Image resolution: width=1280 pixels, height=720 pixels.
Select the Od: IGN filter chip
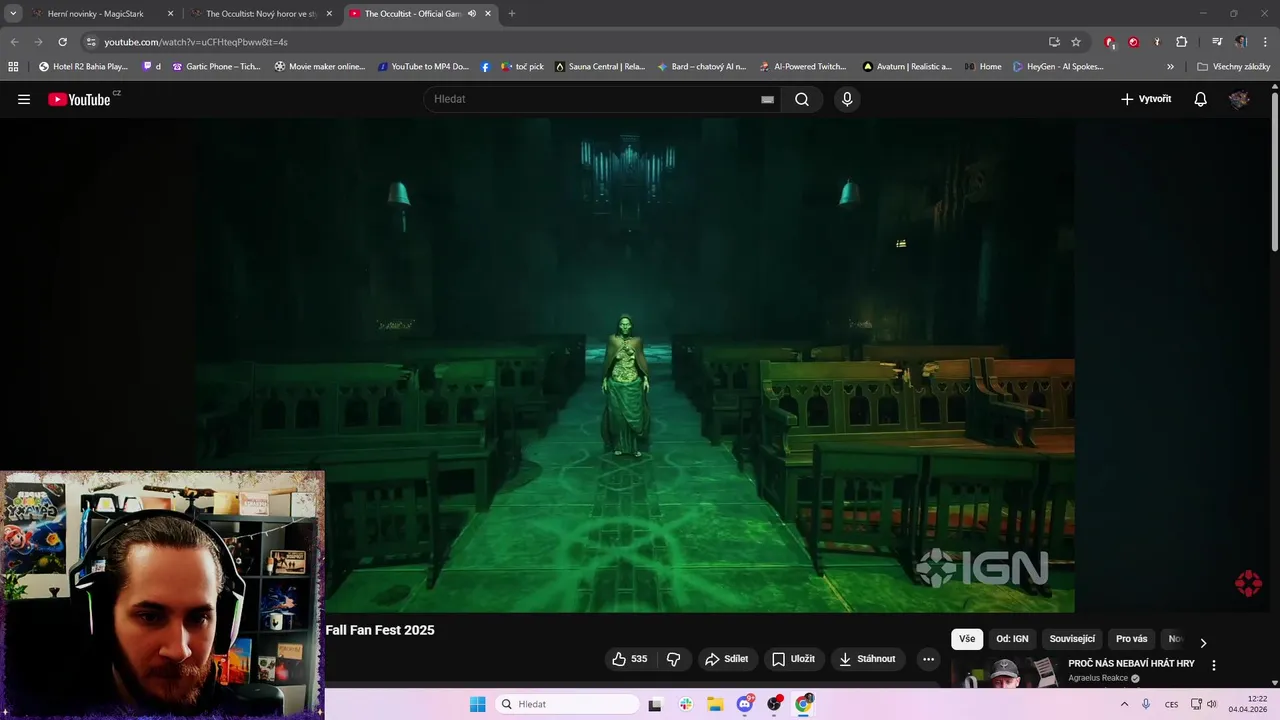[1012, 639]
